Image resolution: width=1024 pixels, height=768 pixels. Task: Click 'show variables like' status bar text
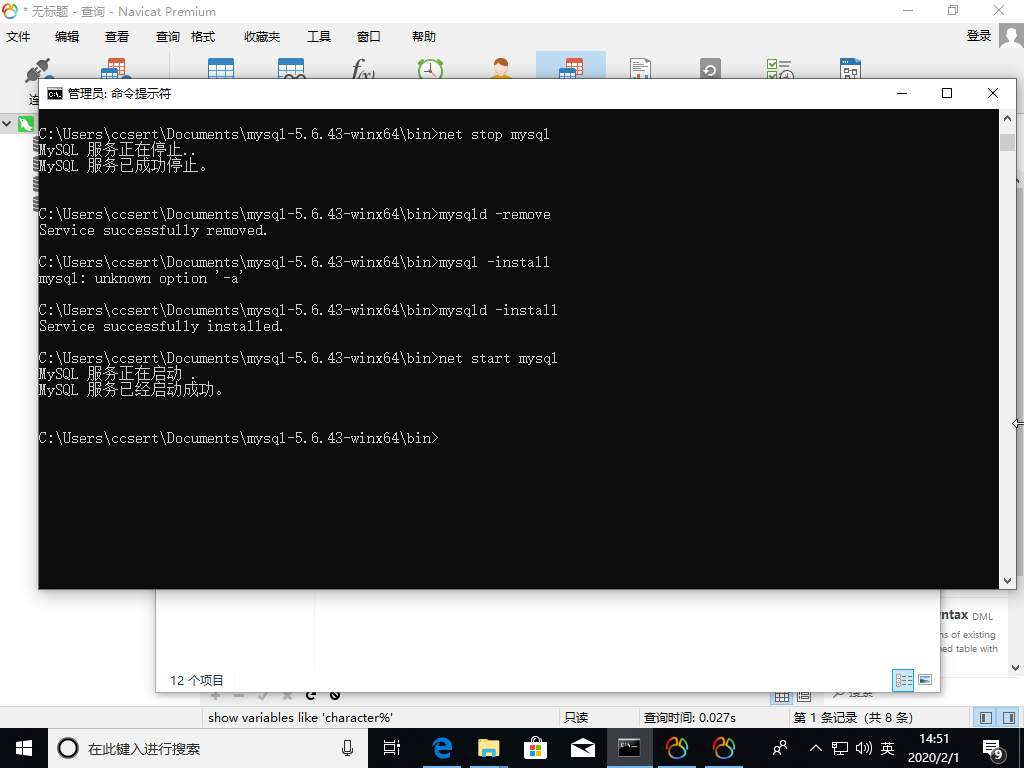(300, 718)
